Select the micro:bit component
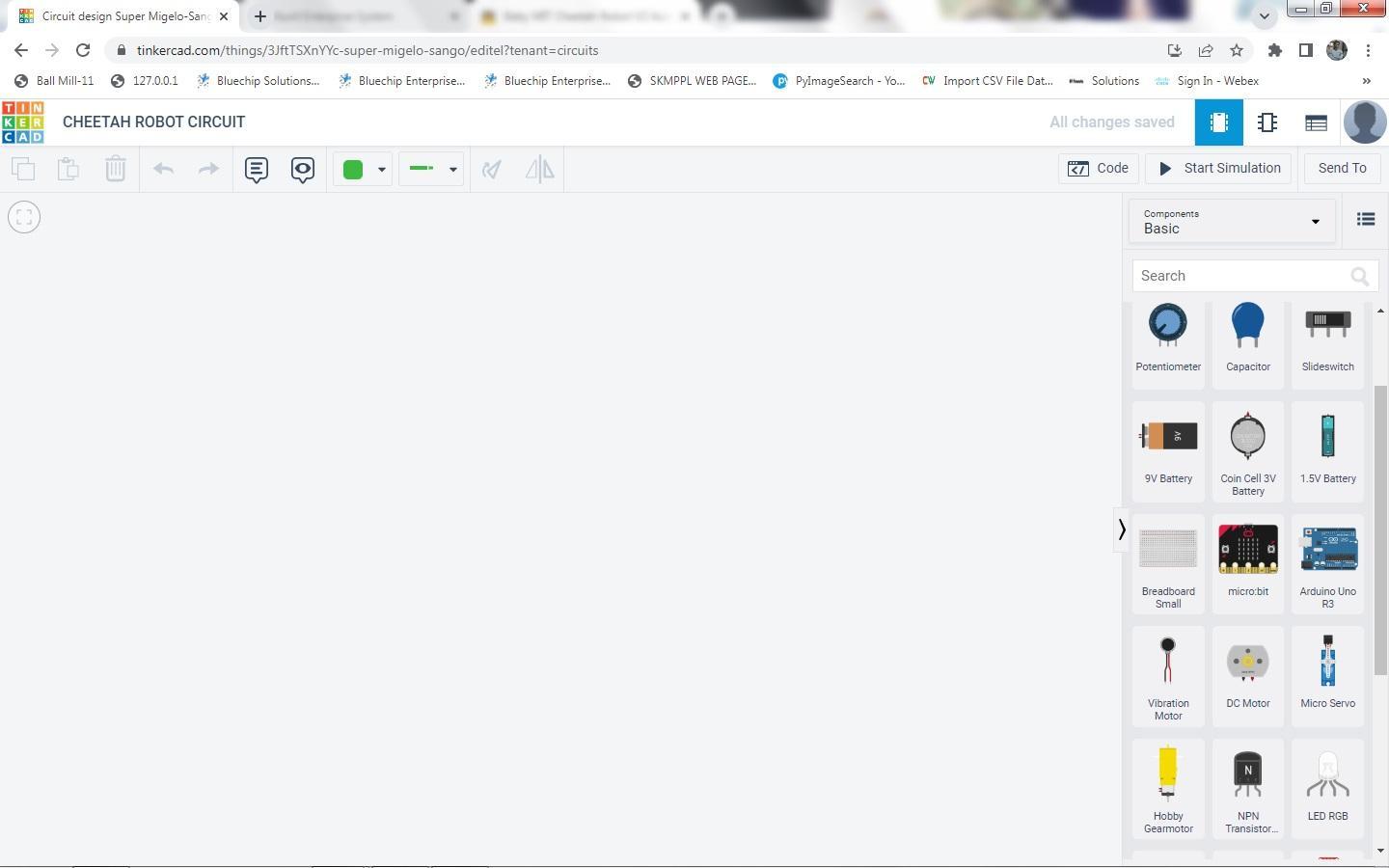The width and height of the screenshot is (1389, 868). pyautogui.click(x=1248, y=564)
